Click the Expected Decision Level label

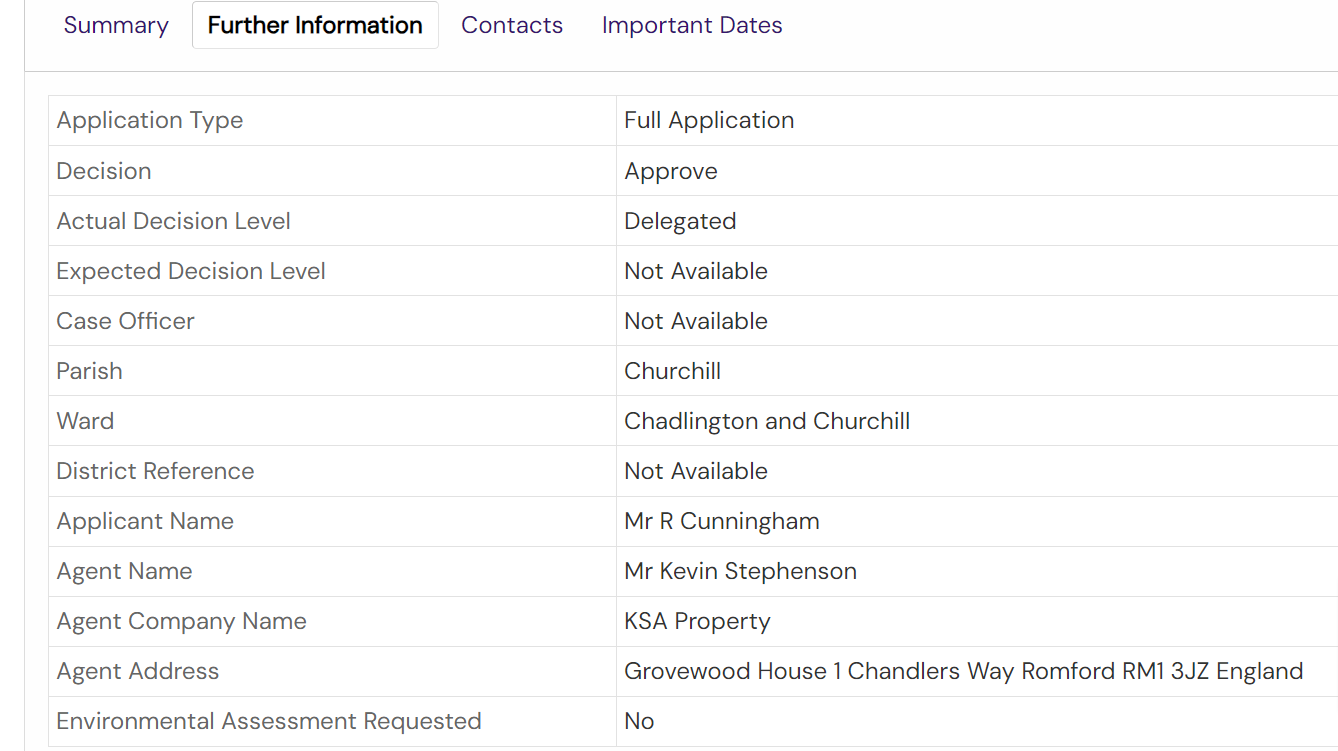(x=191, y=271)
